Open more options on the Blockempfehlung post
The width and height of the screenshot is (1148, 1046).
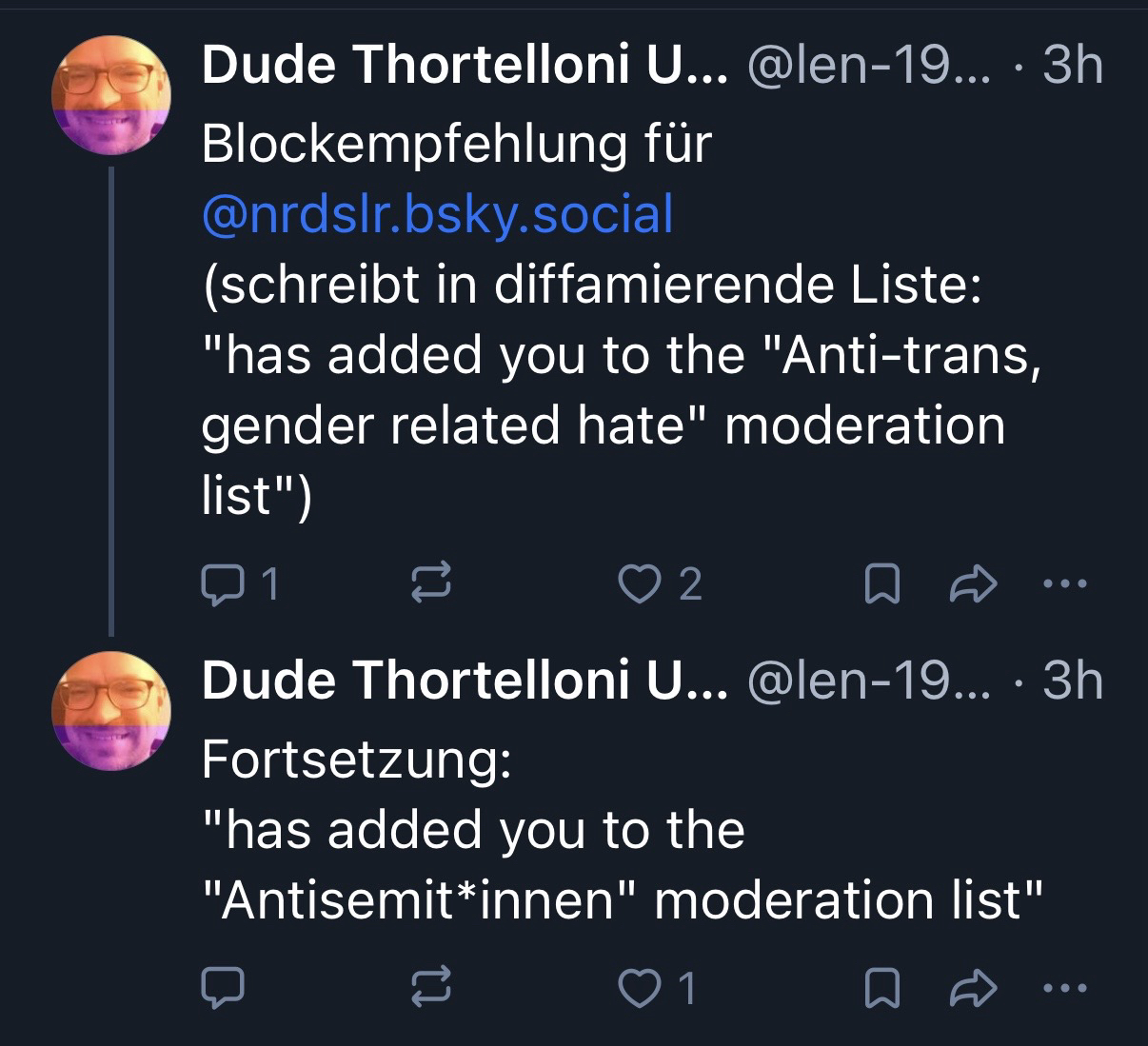pos(1064,583)
